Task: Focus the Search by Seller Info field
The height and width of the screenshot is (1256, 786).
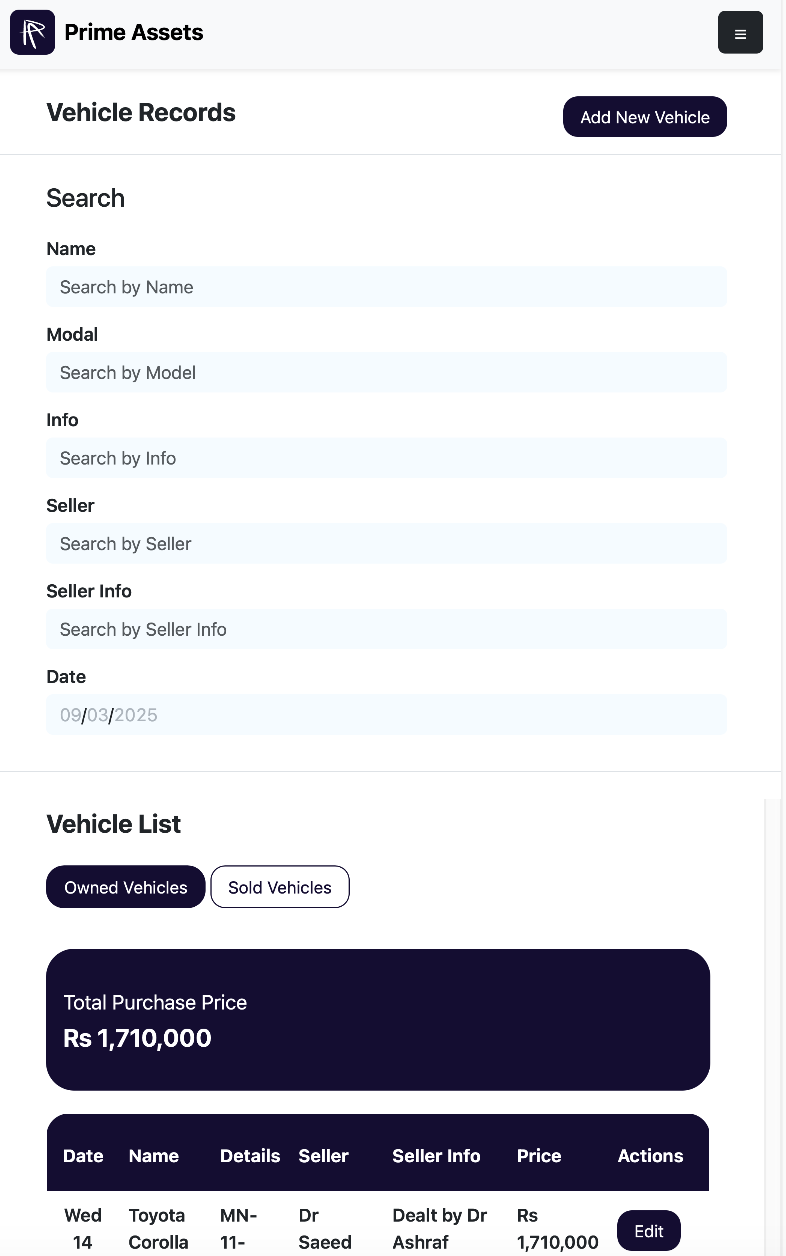Action: 386,629
